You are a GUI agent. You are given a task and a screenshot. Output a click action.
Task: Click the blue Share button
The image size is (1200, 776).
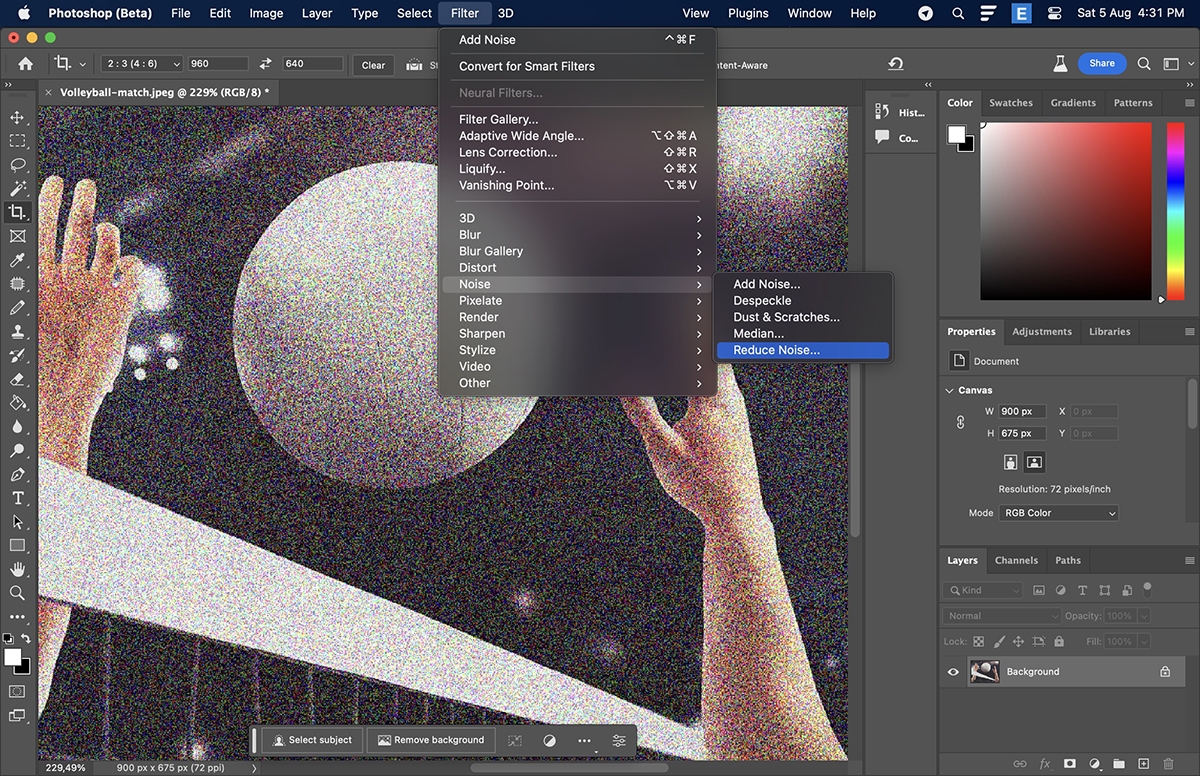pyautogui.click(x=1101, y=63)
